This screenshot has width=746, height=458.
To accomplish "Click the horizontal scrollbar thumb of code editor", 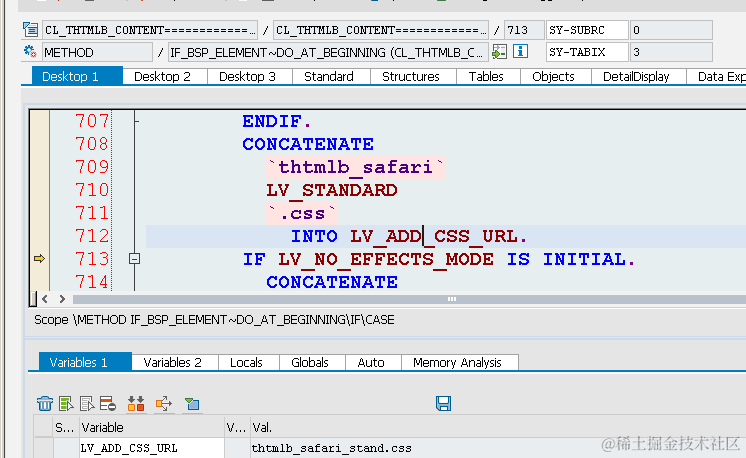I will click(x=452, y=299).
